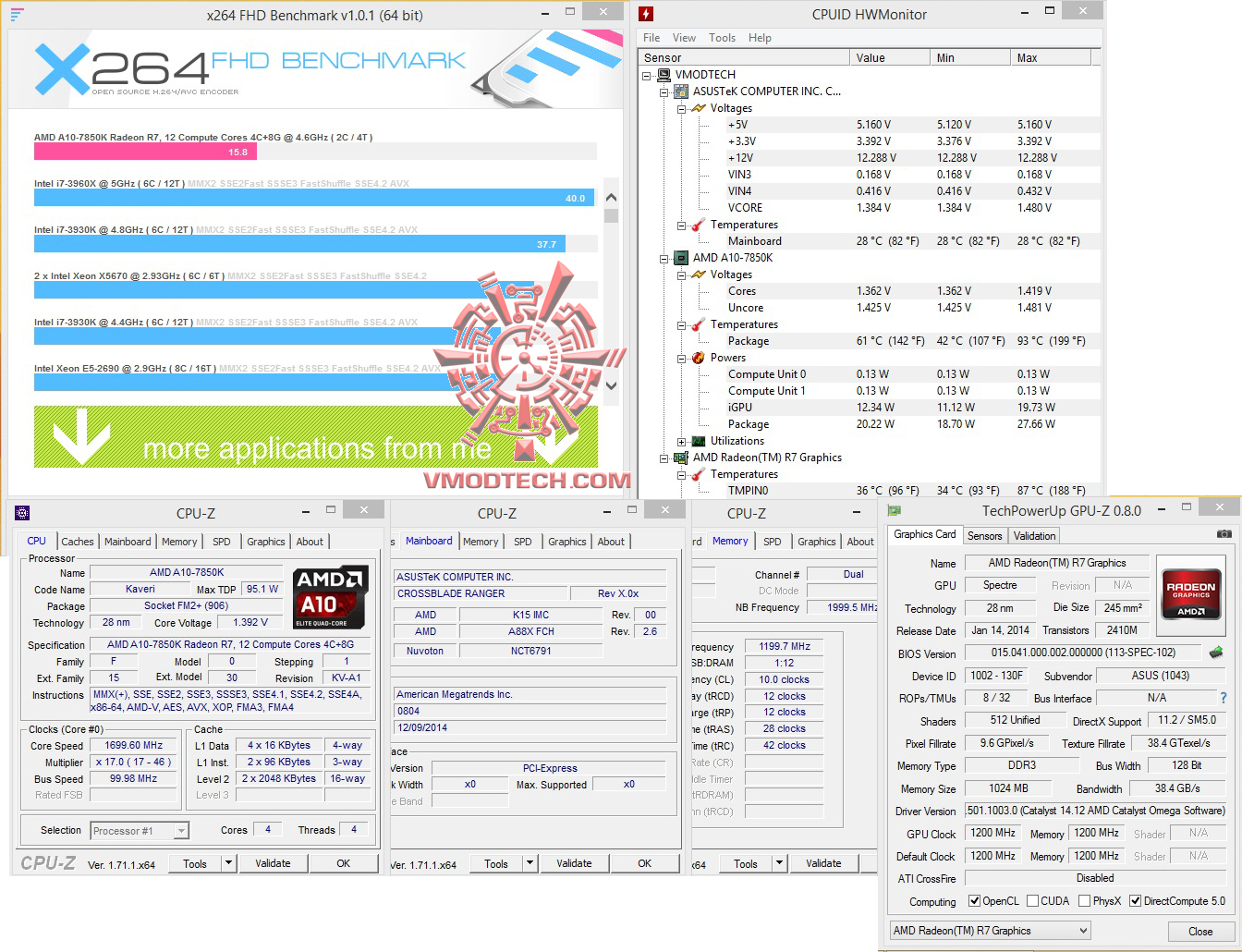Screen dimensions: 1242x952
Task: Switch to the Caches tab in CPU-Z
Action: click(78, 542)
